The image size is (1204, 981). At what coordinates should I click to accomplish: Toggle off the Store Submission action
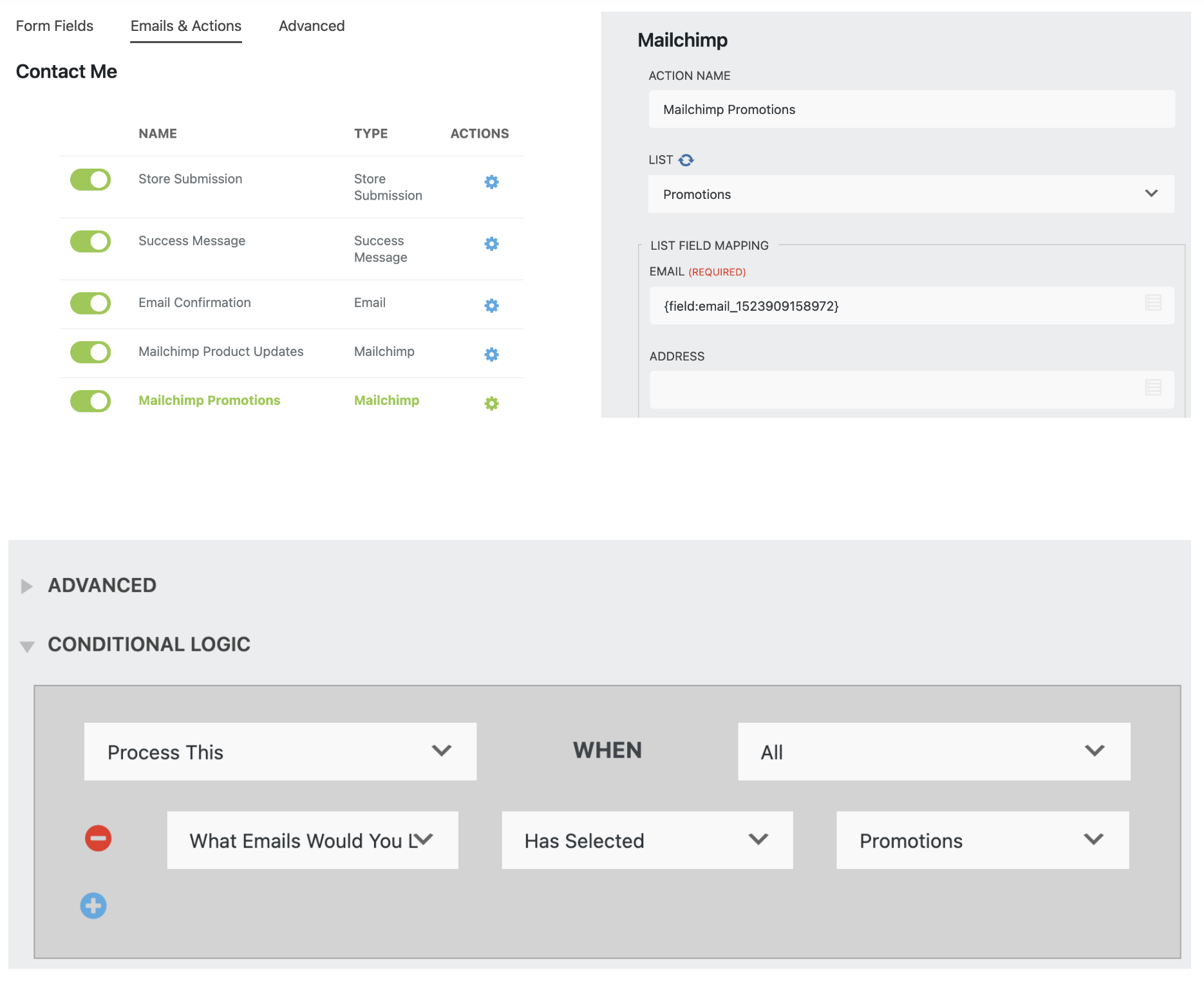point(90,180)
